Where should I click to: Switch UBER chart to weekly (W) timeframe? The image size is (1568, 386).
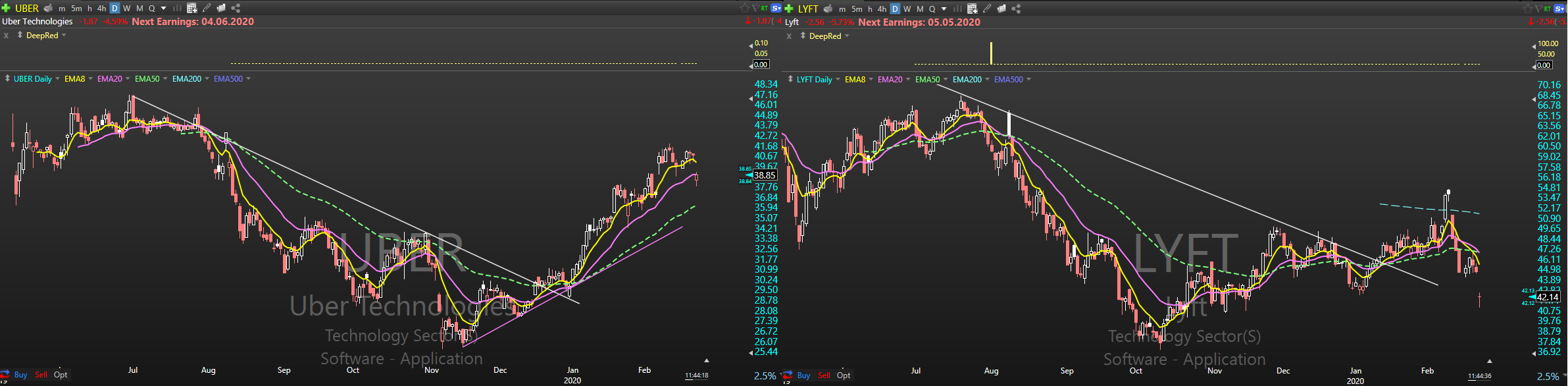click(x=127, y=9)
